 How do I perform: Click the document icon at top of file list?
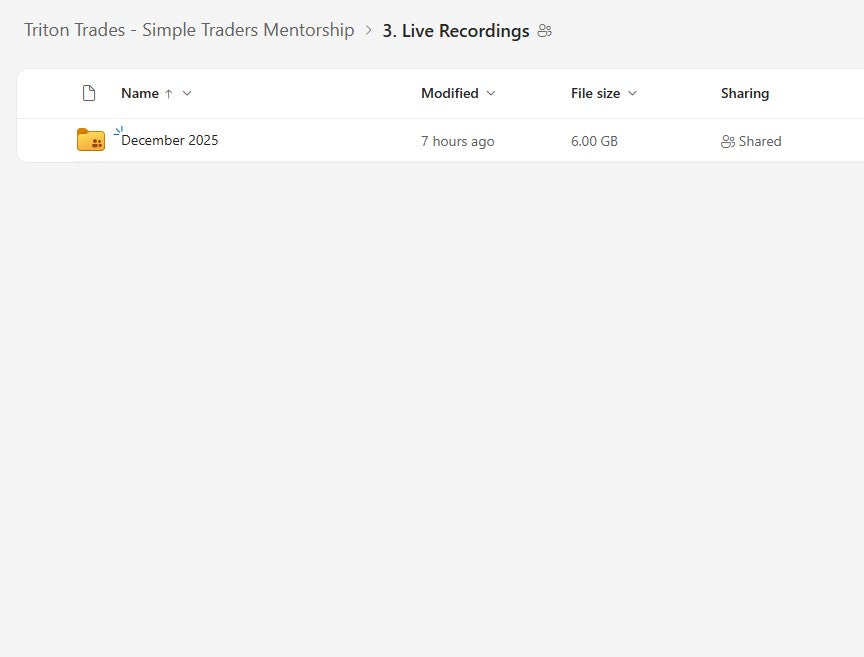(88, 93)
